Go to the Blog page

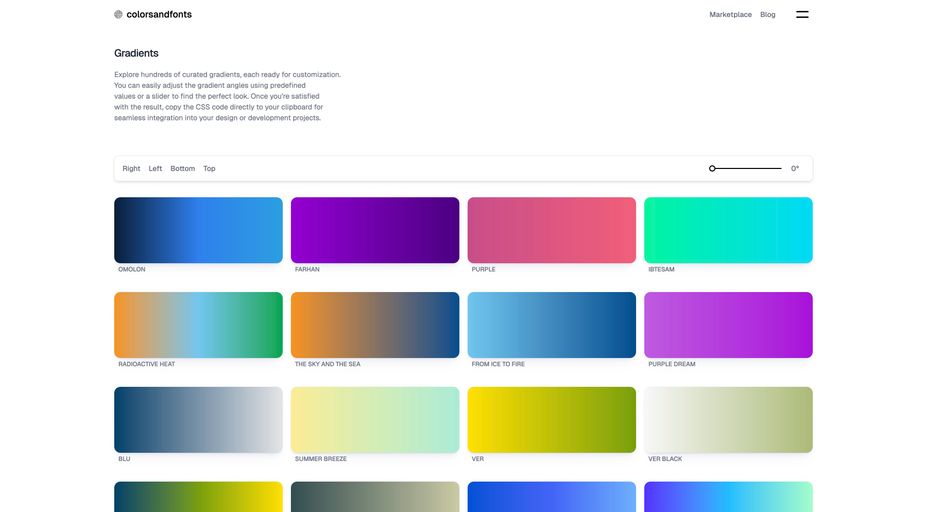767,15
